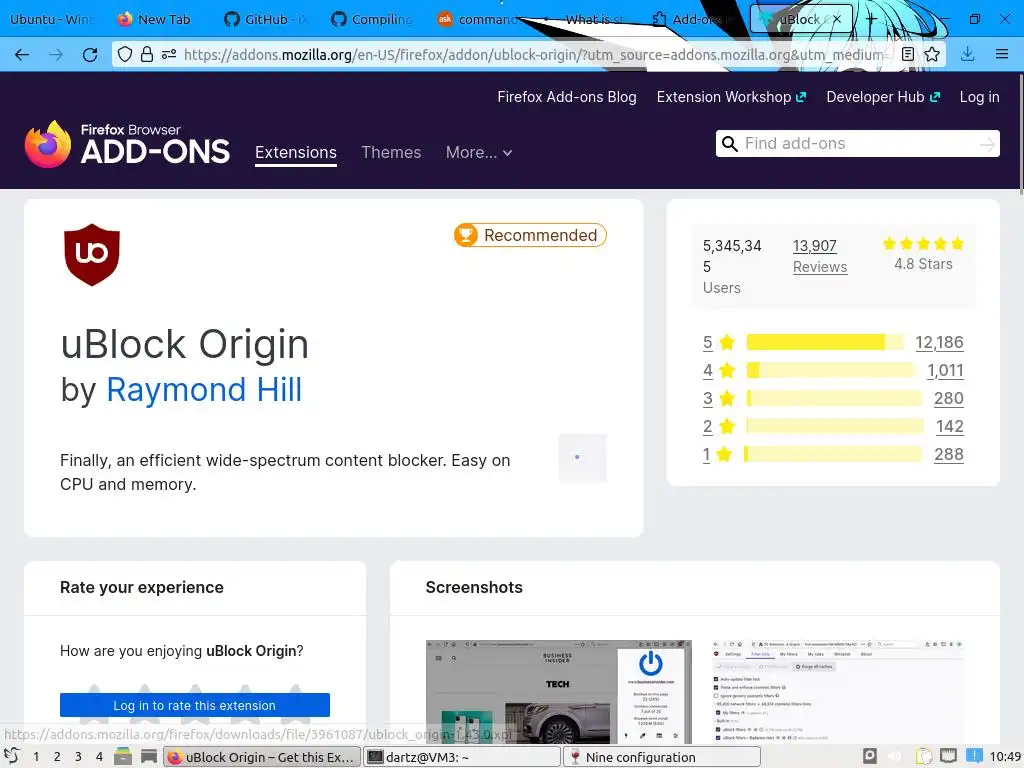
Task: Open the file manager icon in the taskbar
Action: (x=123, y=756)
